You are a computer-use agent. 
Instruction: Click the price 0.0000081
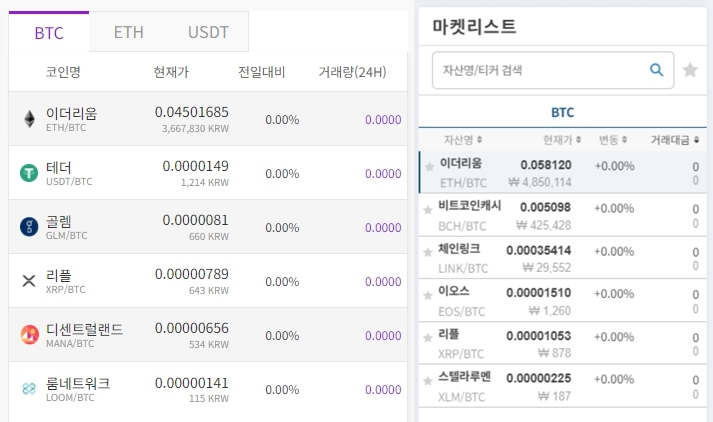196,220
